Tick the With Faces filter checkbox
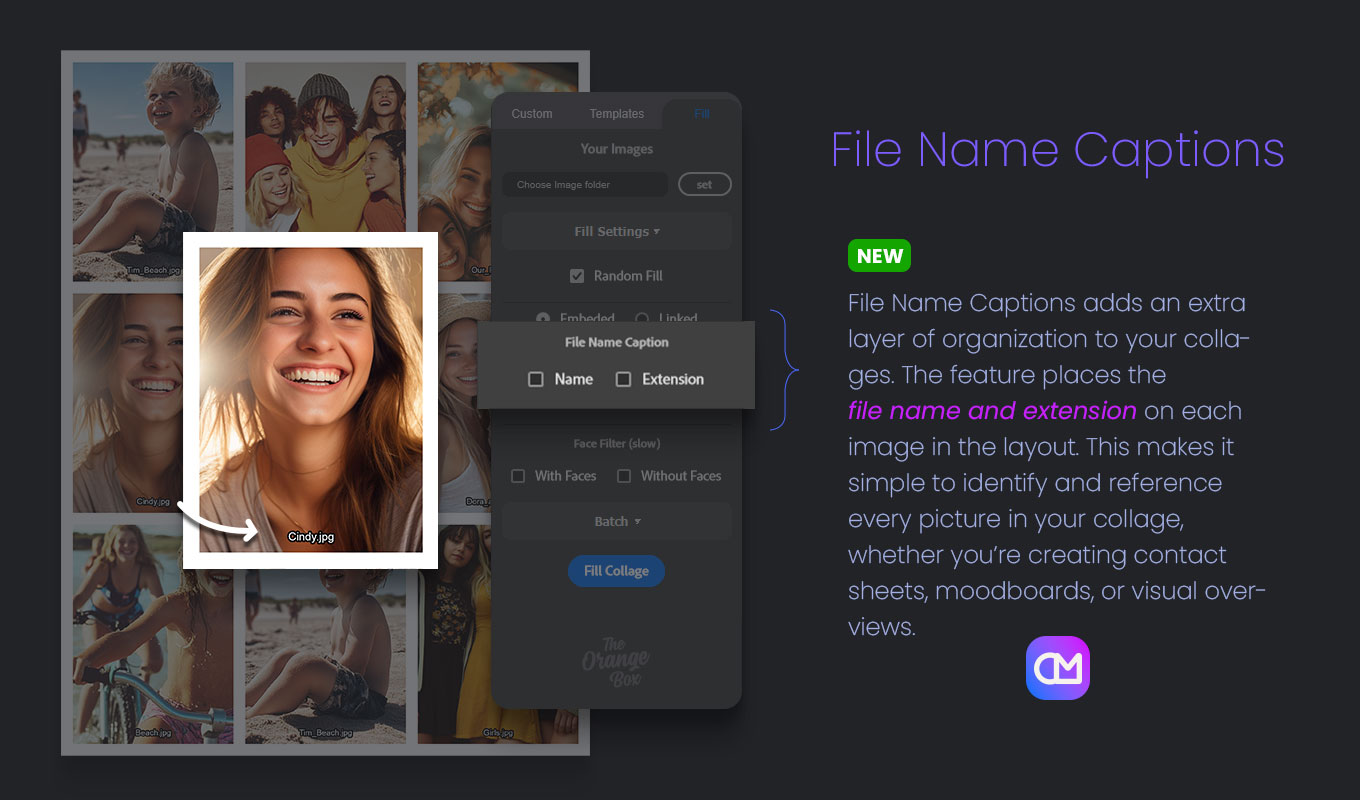 [518, 476]
